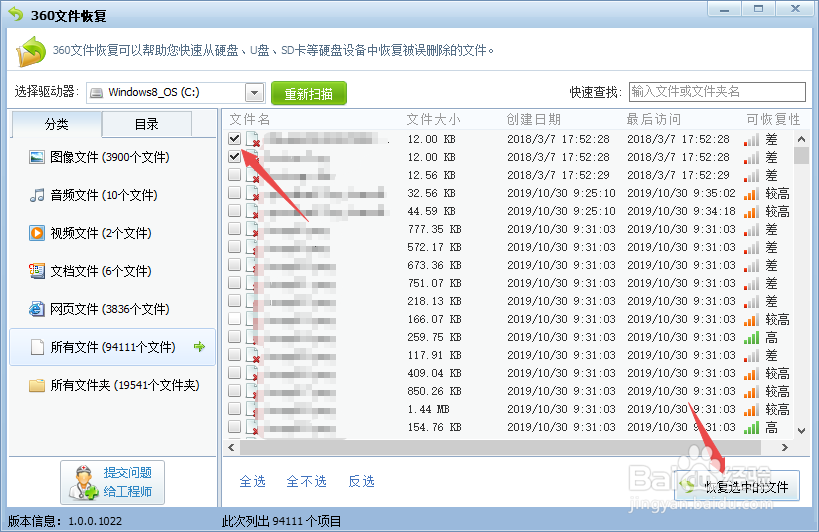This screenshot has height=532, width=819.
Task: Select the video files play icon
Action: [x=37, y=233]
